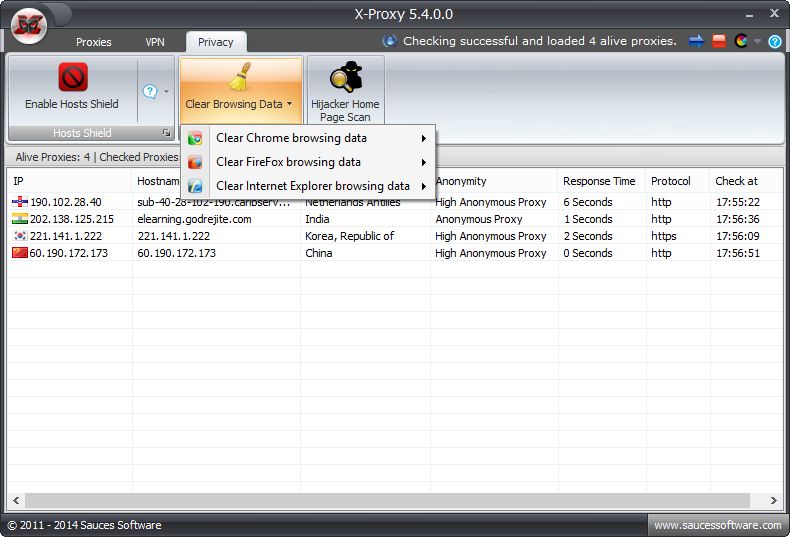This screenshot has width=790, height=537.
Task: Click the Checking successful status message
Action: tap(540, 41)
